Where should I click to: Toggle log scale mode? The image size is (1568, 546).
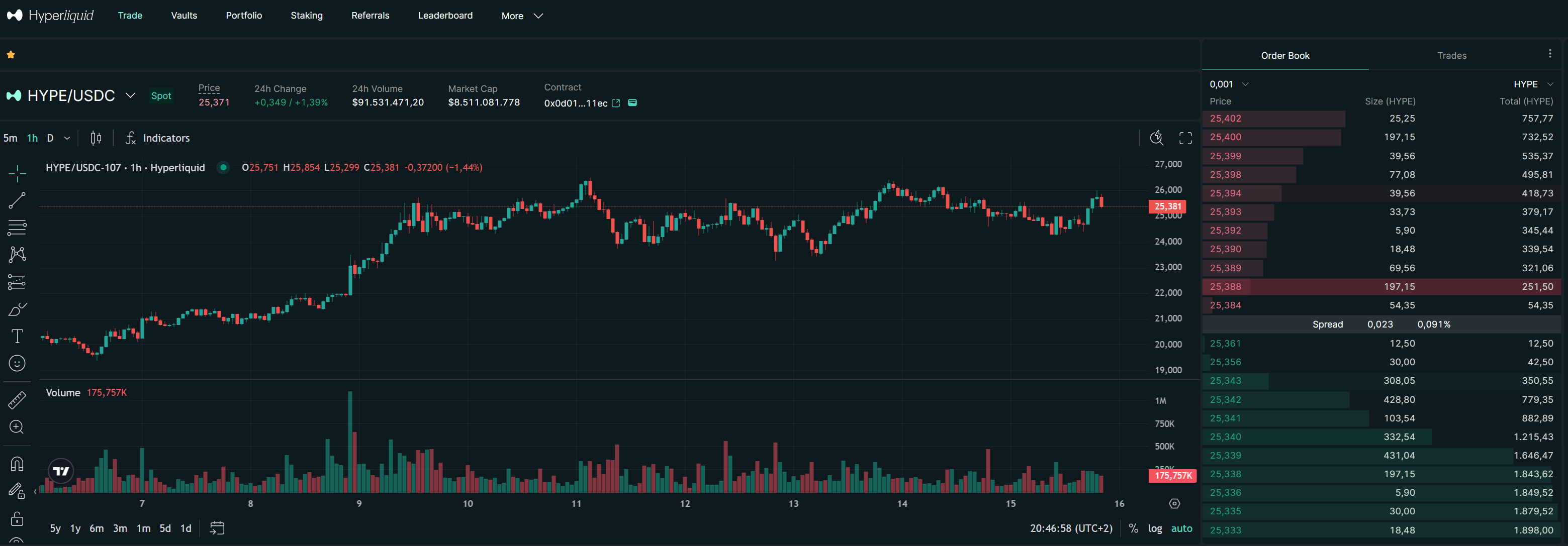click(x=1155, y=528)
